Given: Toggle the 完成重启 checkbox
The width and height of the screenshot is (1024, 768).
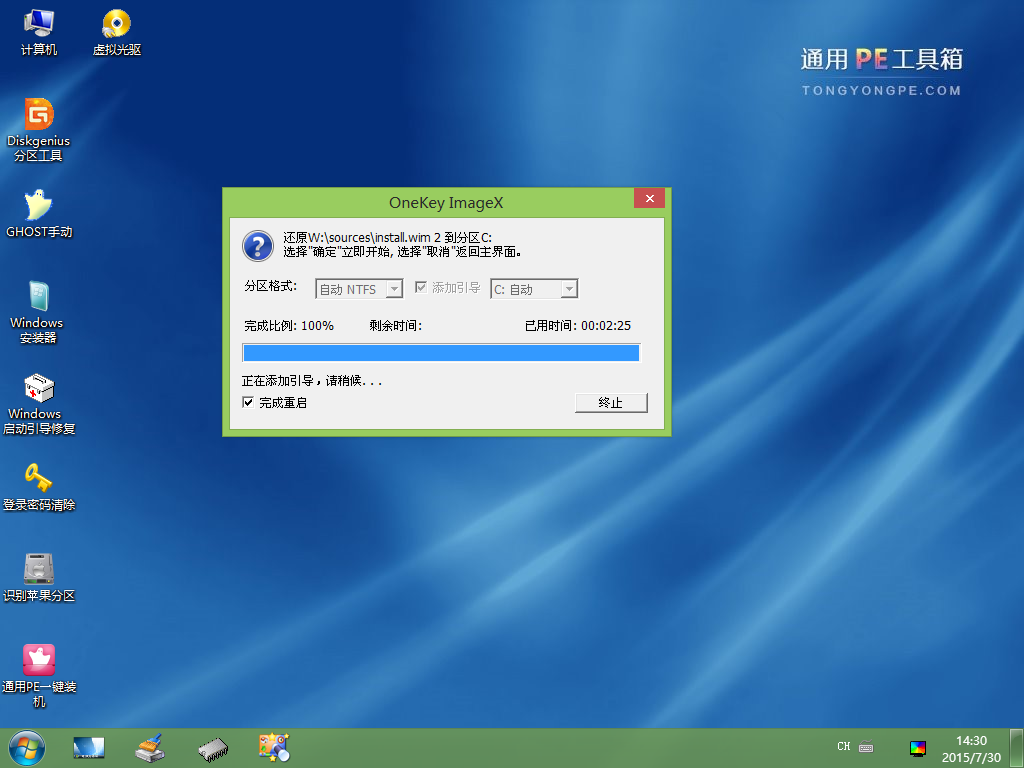Looking at the screenshot, I should pos(248,402).
